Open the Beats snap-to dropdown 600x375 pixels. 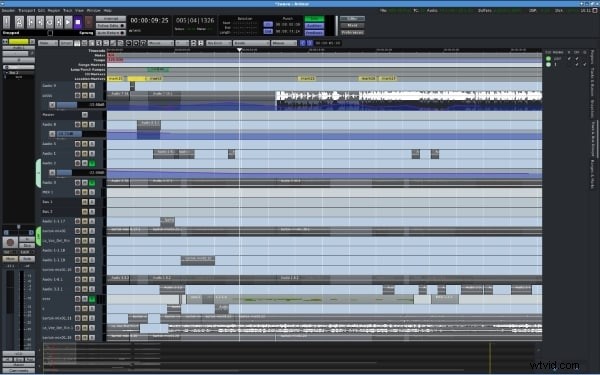coord(251,43)
